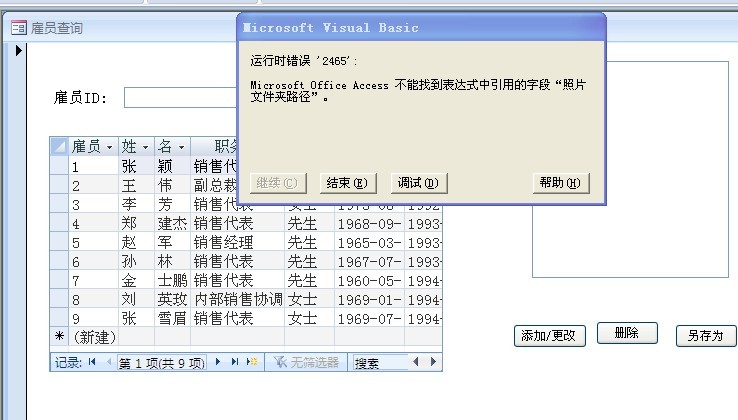Click the date cell 1960-05-
This screenshot has height=420, width=738.
(369, 280)
